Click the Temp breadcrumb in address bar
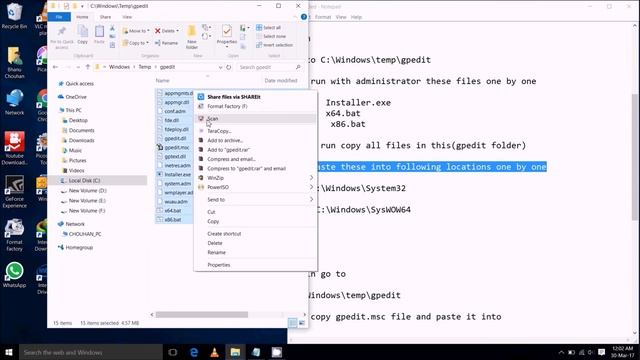 tap(145, 67)
